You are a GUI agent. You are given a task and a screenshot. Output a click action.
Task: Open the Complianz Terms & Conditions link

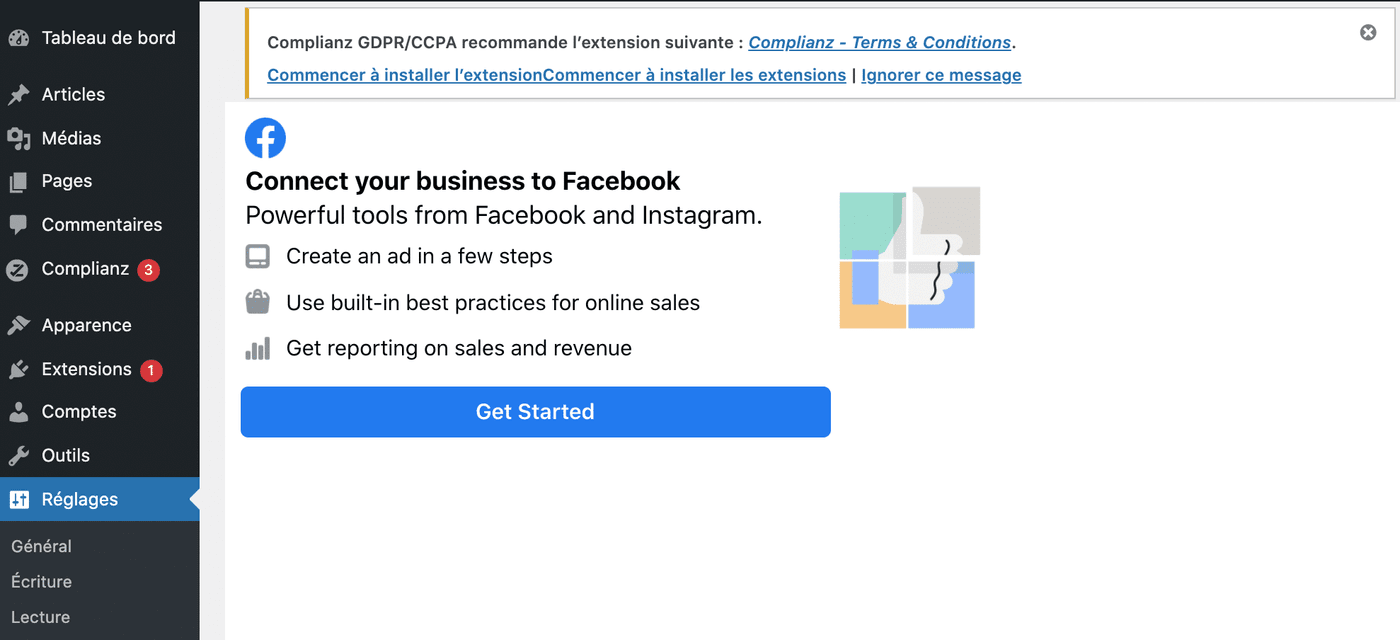point(879,42)
